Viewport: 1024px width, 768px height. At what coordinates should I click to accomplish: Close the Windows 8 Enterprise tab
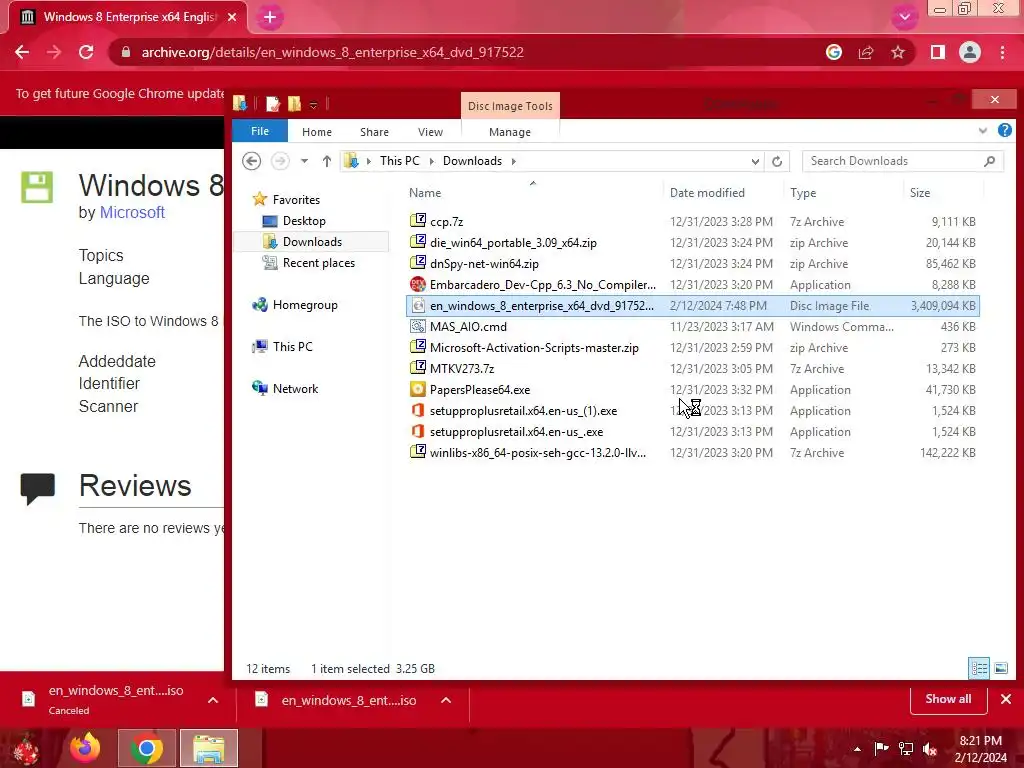[x=232, y=17]
